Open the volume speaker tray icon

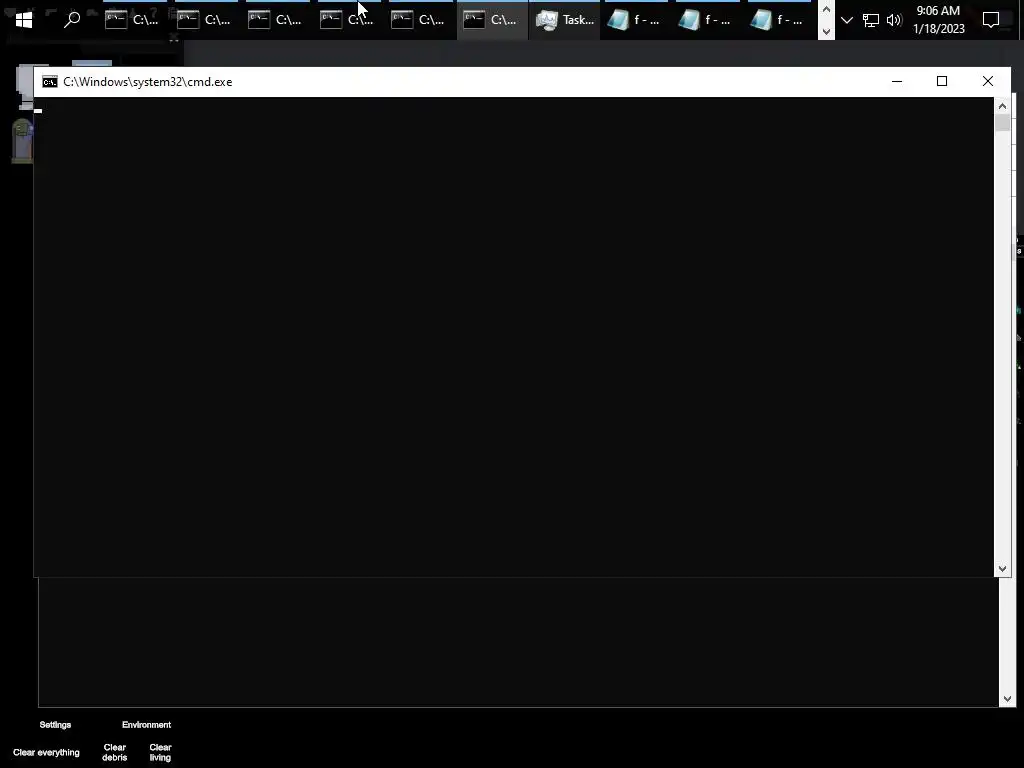coord(894,20)
